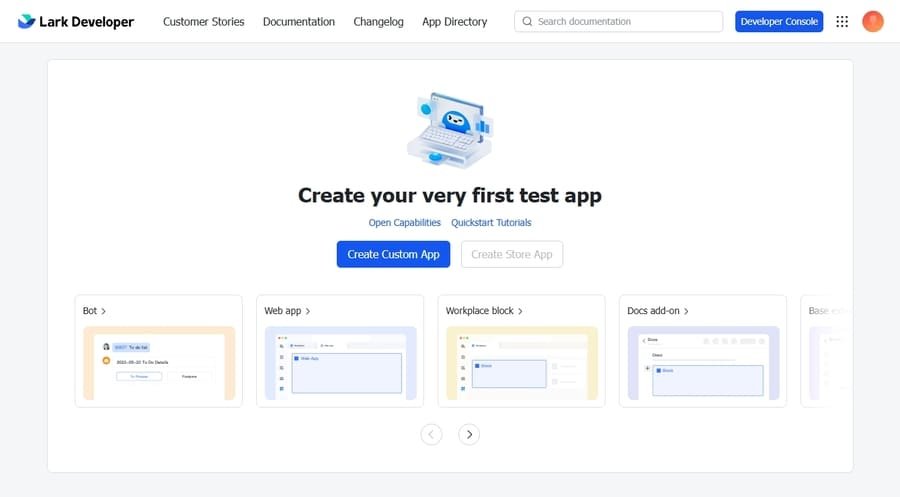Browse the App Directory

tap(454, 21)
